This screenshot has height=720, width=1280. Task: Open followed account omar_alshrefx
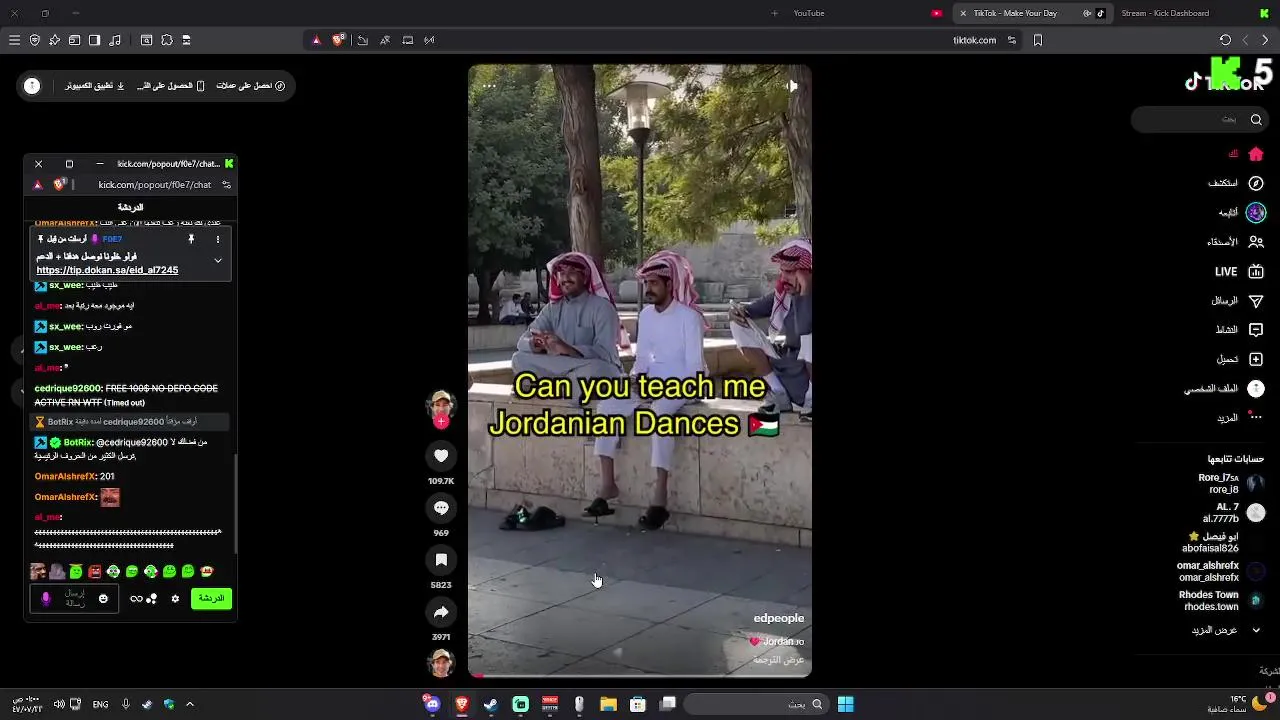point(1220,571)
